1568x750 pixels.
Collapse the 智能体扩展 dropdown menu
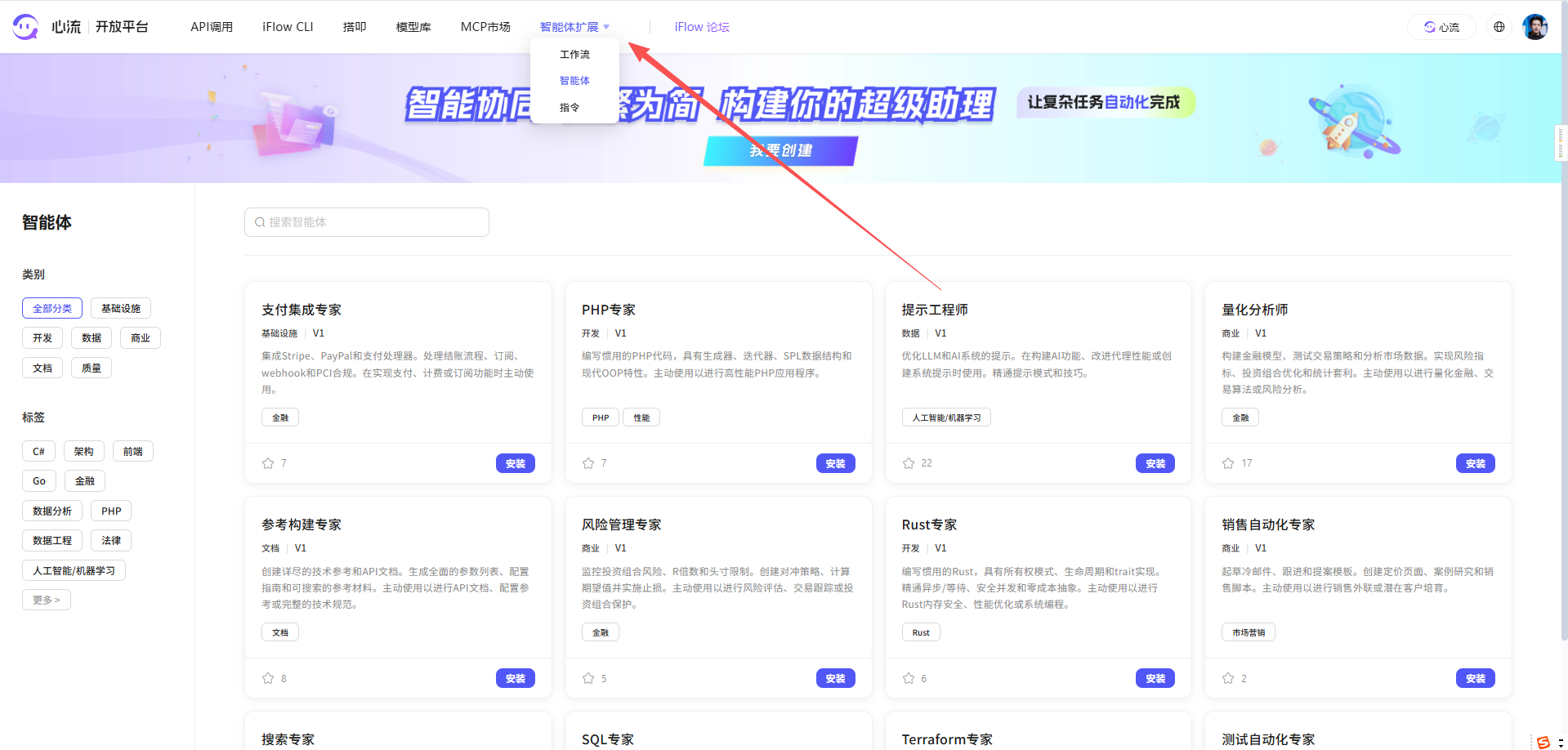[574, 27]
